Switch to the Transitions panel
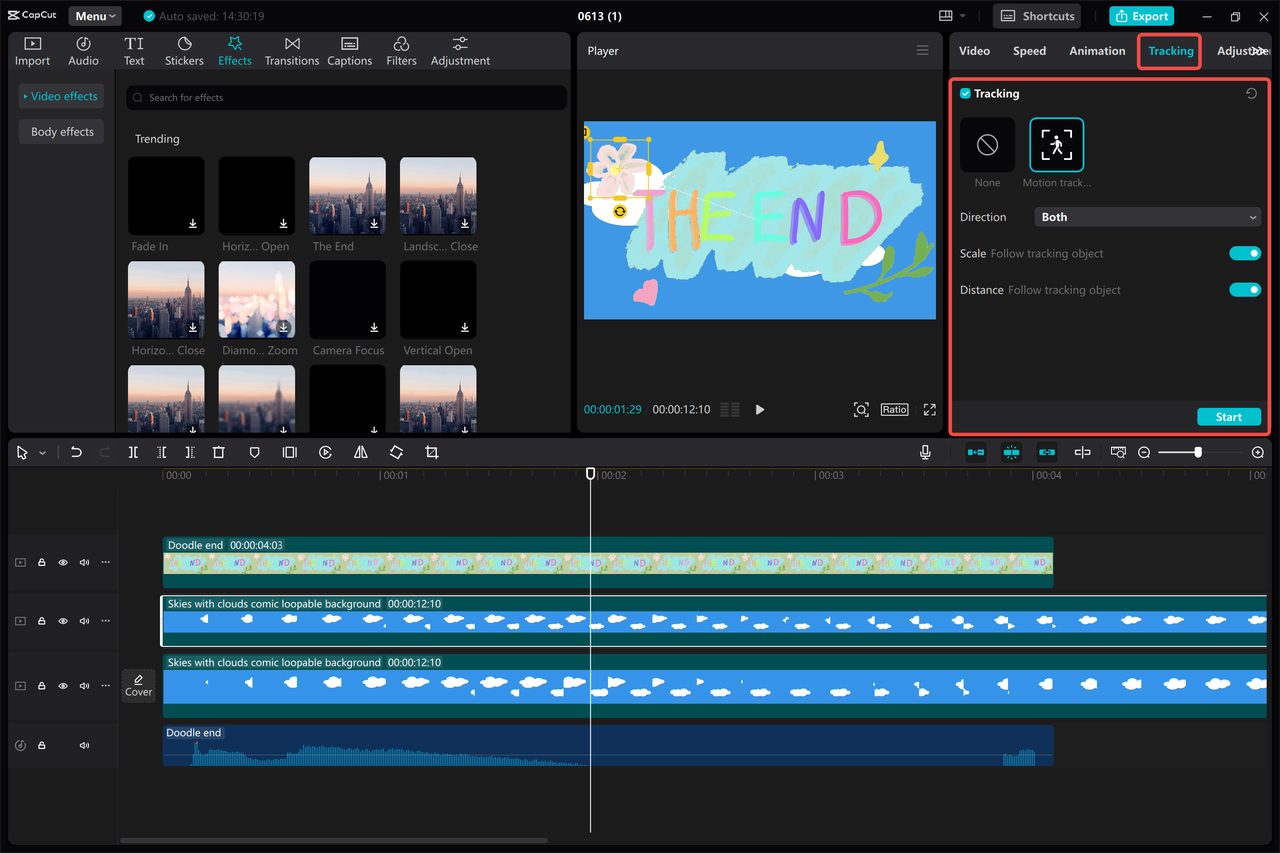The width and height of the screenshot is (1280, 853). click(291, 50)
